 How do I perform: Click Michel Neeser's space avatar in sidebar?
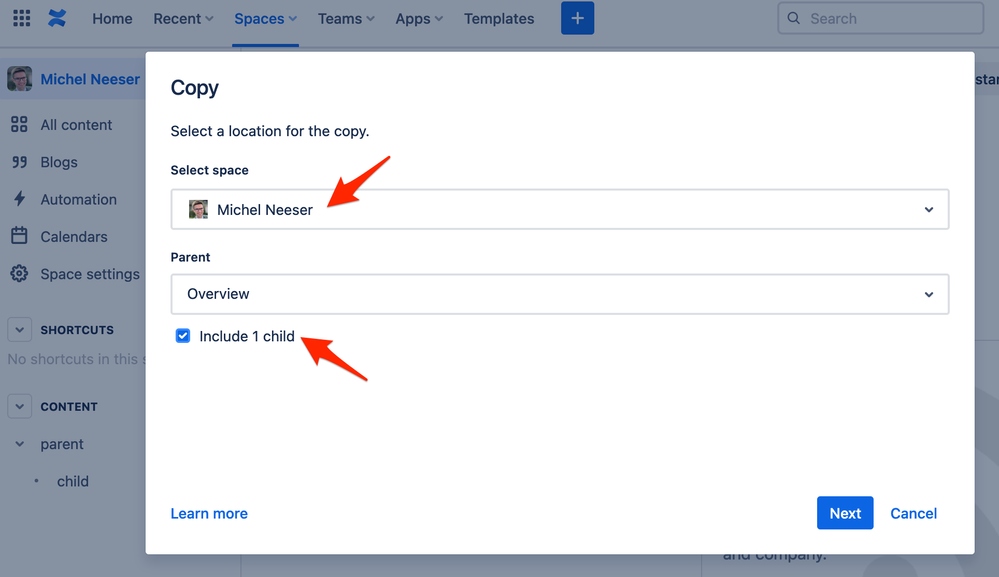20,79
